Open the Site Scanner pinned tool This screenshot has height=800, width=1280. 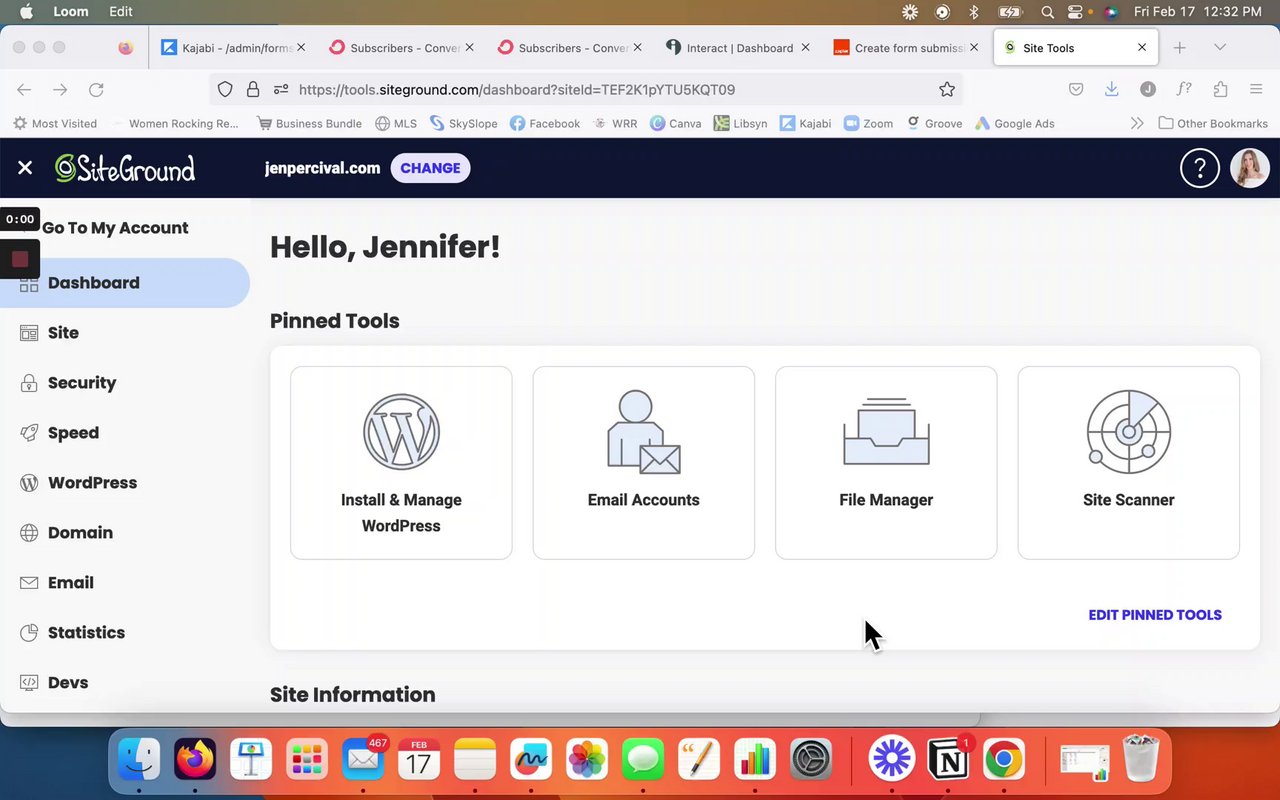(1129, 463)
